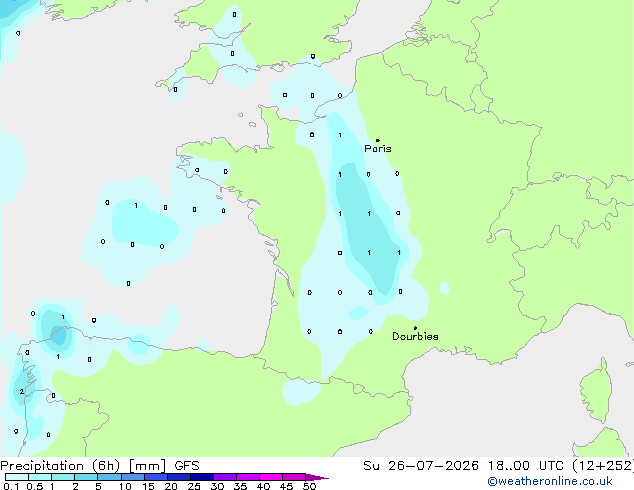Click the '0.1' legend scale label
Screen dimensions: 634x490
(11, 486)
